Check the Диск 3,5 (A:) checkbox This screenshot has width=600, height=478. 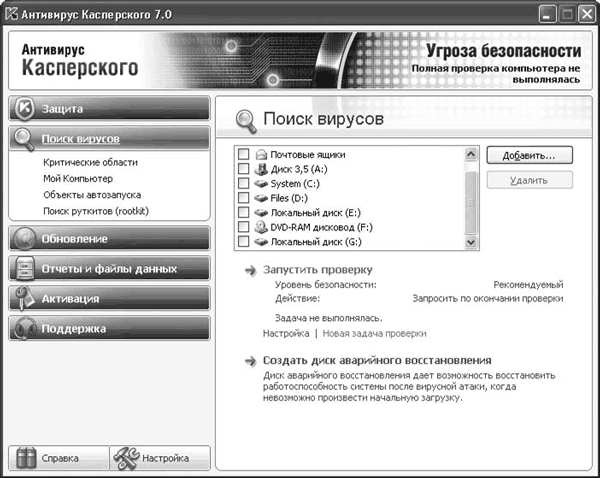243,169
